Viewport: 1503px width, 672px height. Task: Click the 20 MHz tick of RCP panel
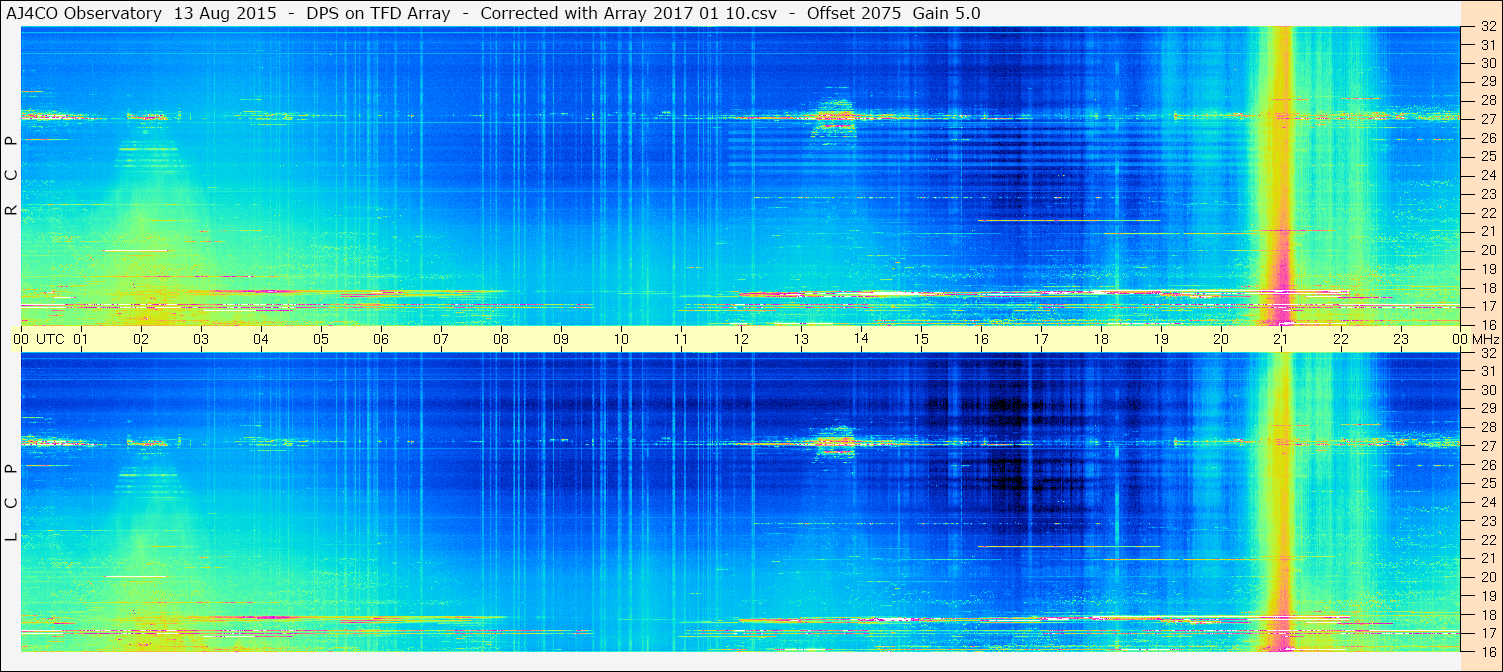tap(1487, 250)
